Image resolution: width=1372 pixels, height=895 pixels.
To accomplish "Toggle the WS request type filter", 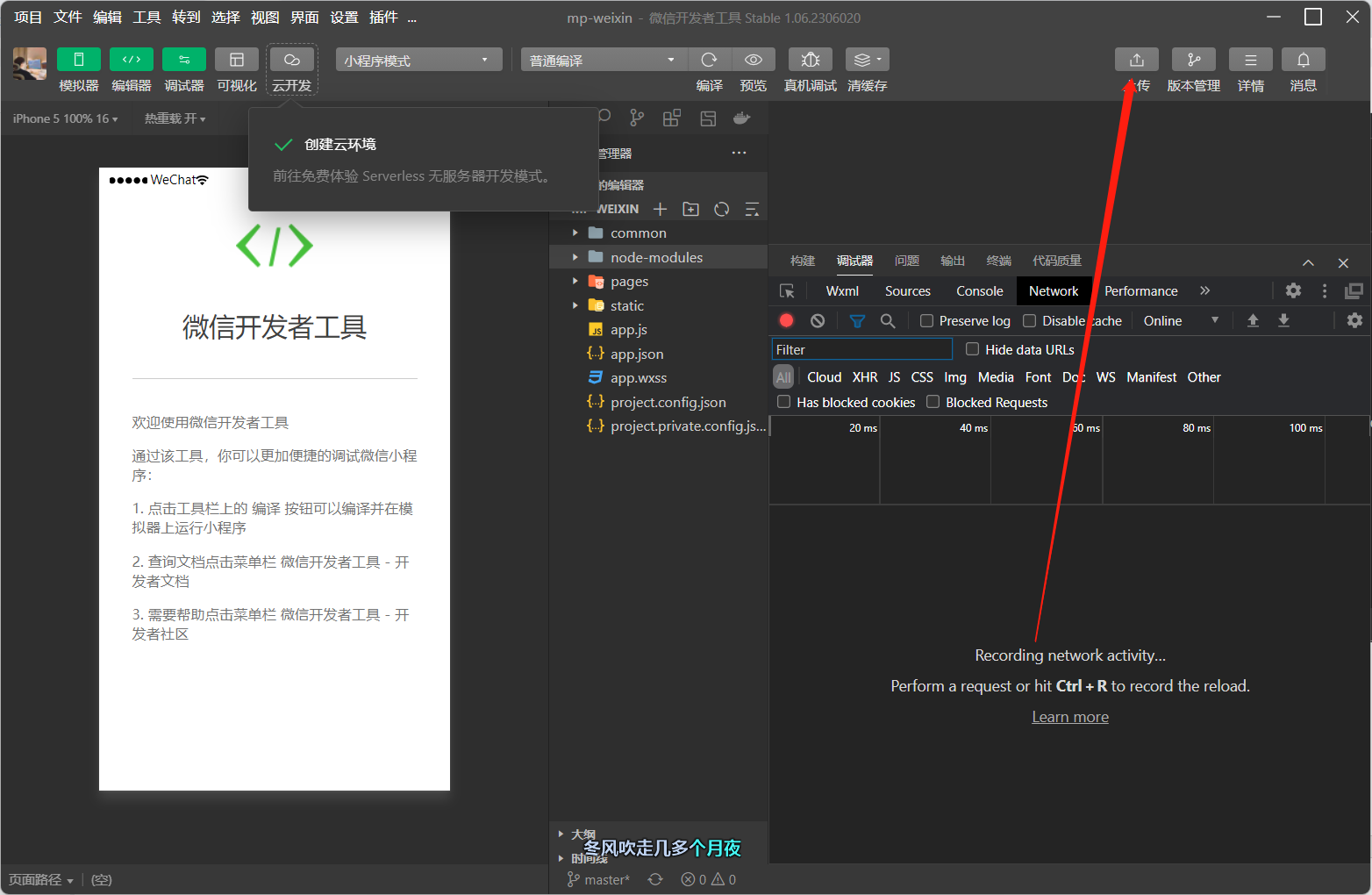I will coord(1106,377).
